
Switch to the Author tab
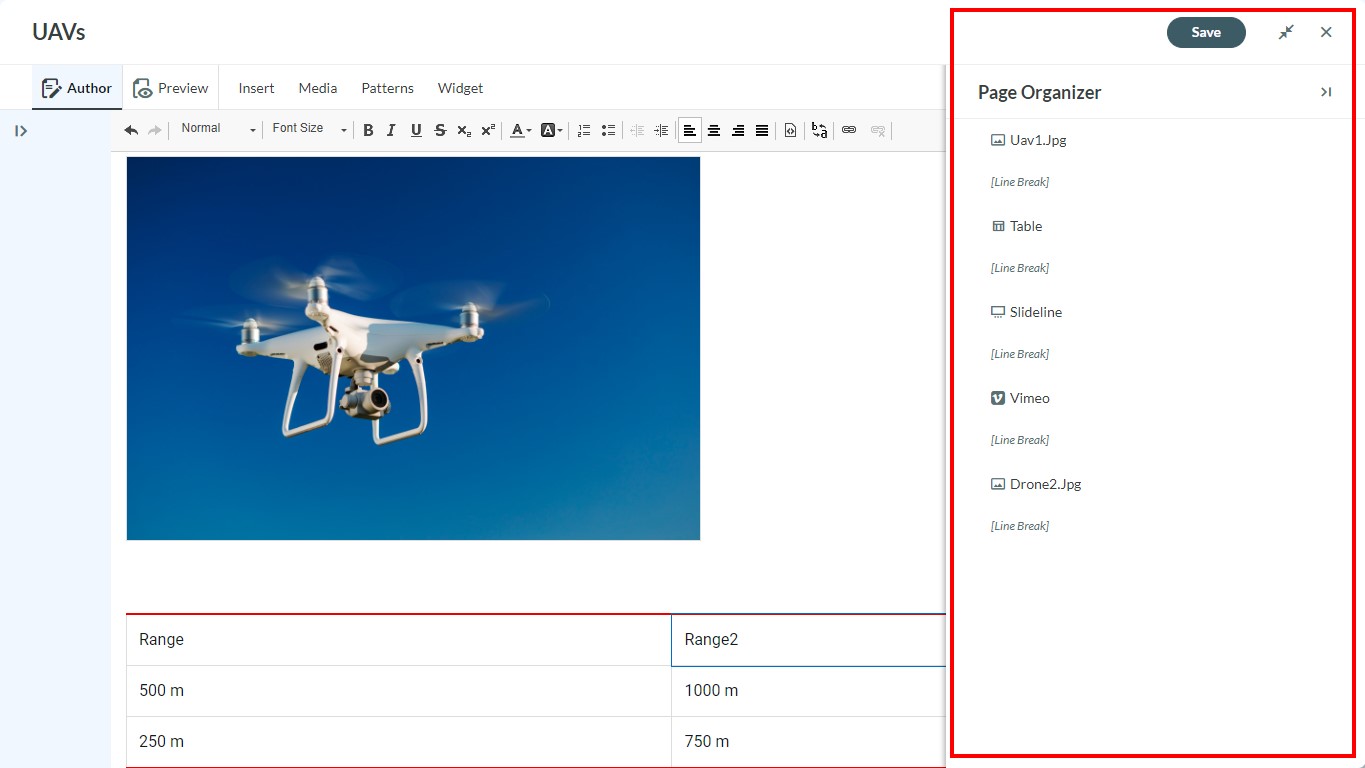pos(77,88)
